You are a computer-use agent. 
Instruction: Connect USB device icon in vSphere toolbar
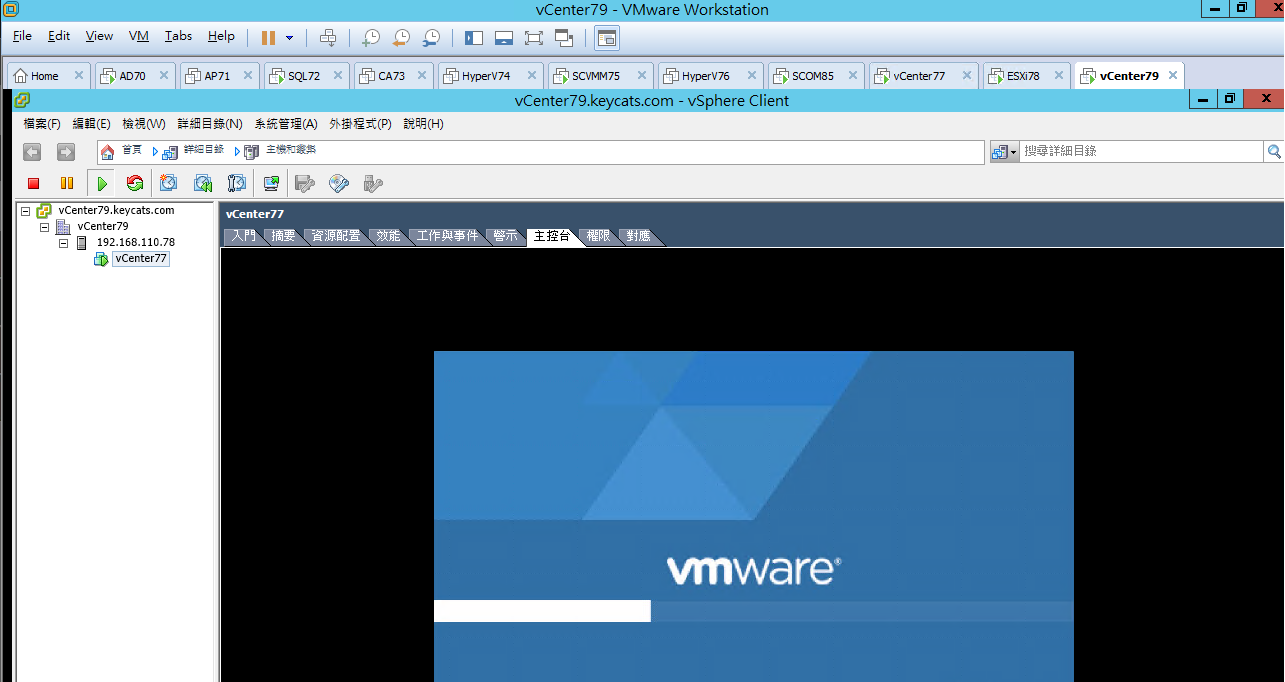pos(373,183)
